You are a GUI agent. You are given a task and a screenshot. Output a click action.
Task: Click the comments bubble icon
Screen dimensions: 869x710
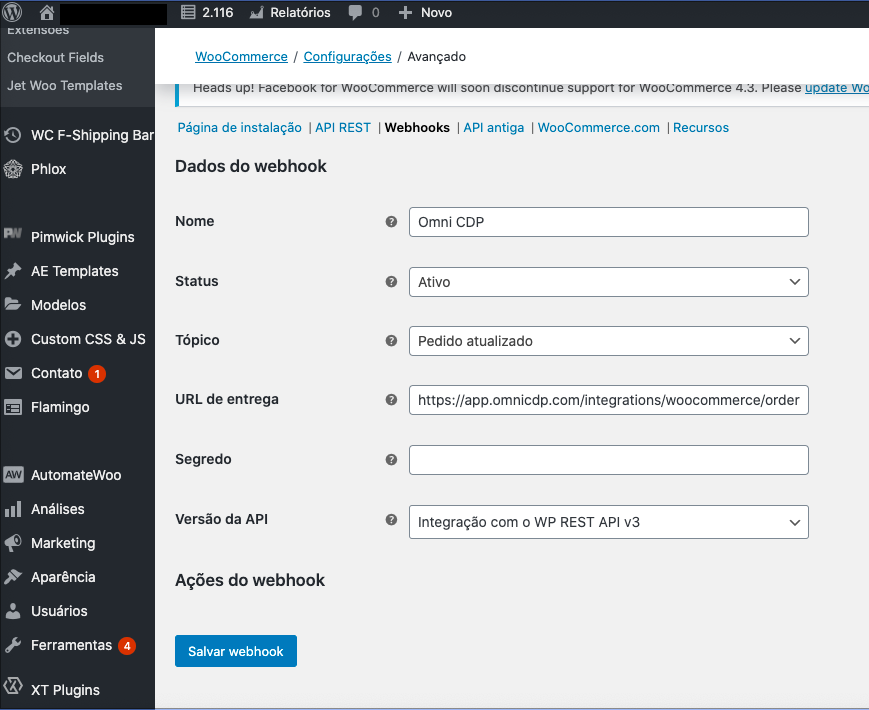click(356, 13)
